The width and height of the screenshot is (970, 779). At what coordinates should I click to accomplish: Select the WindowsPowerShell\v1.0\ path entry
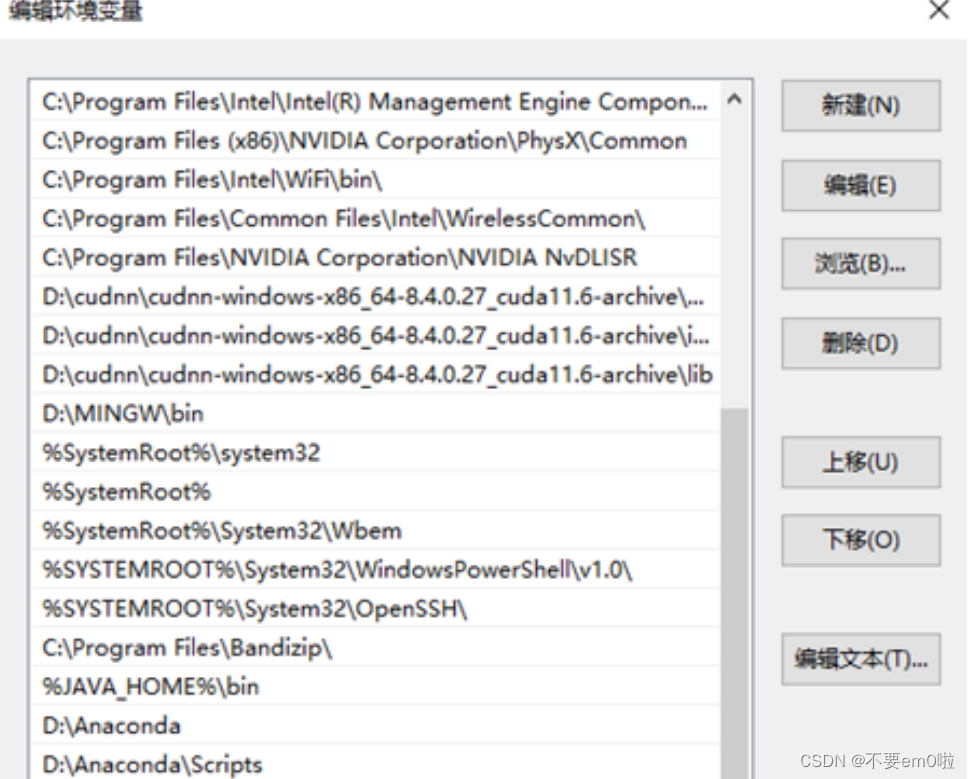pos(376,569)
